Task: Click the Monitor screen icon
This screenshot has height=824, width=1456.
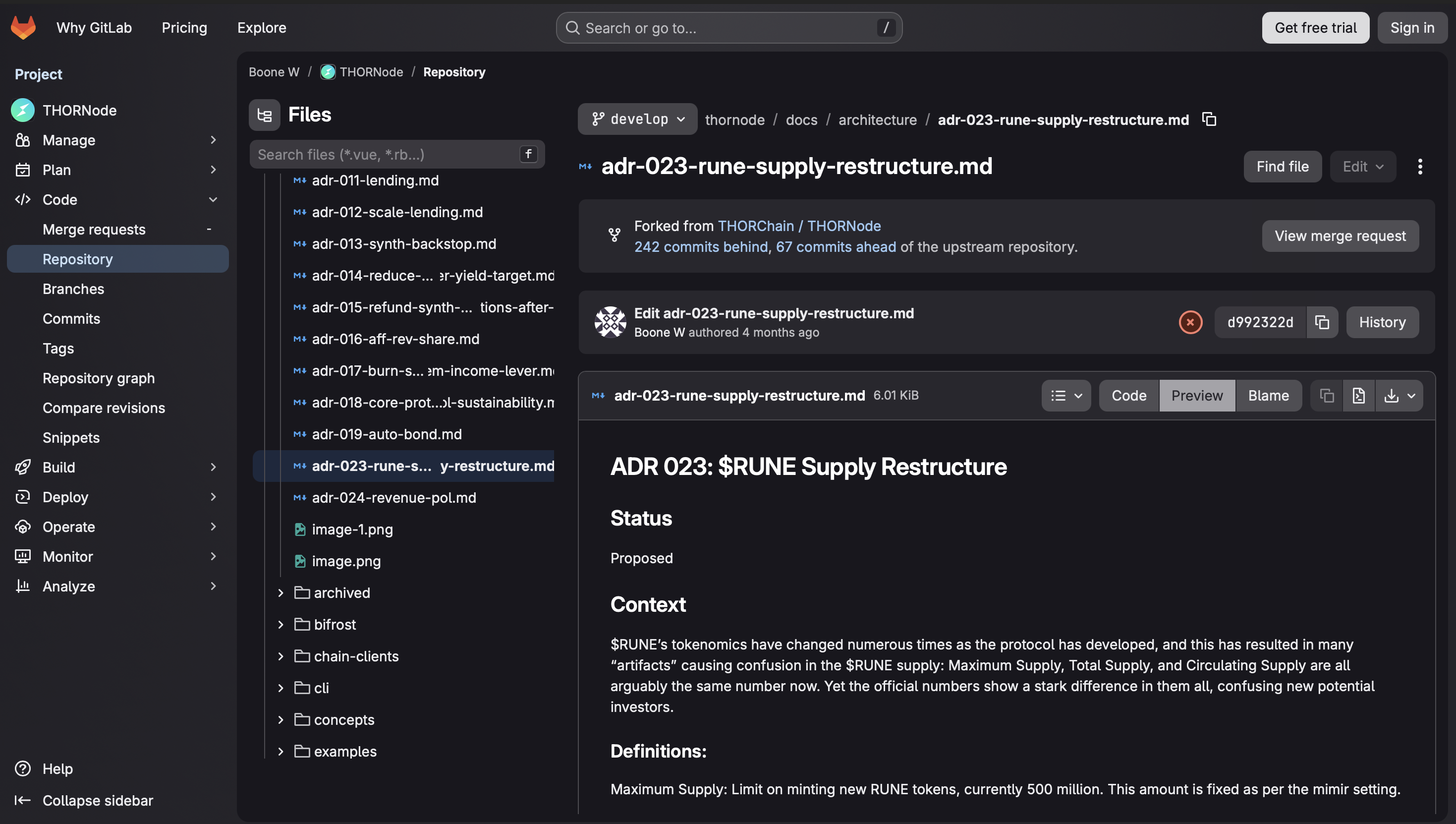Action: coord(23,557)
